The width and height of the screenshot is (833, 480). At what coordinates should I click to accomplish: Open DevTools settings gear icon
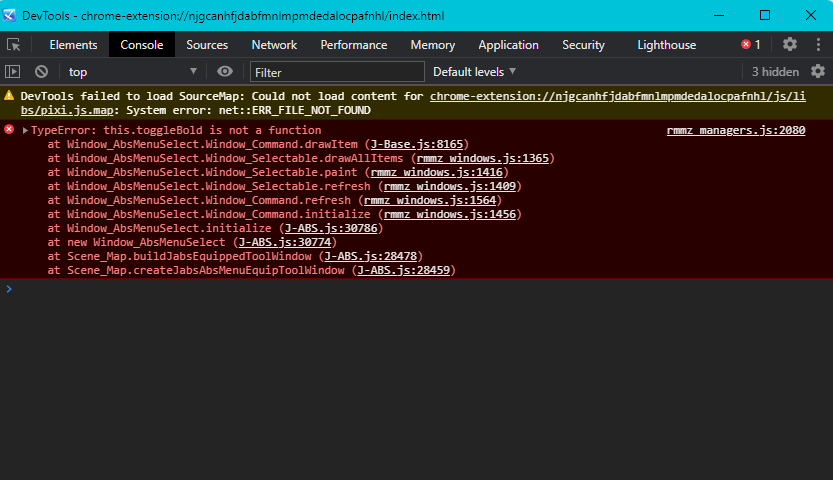(x=789, y=44)
